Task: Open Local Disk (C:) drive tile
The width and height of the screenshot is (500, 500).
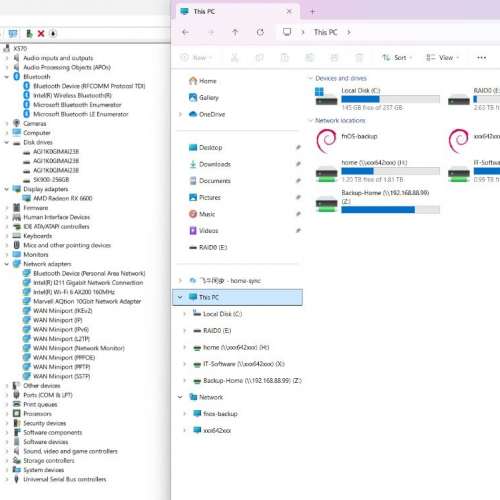Action: (377, 99)
